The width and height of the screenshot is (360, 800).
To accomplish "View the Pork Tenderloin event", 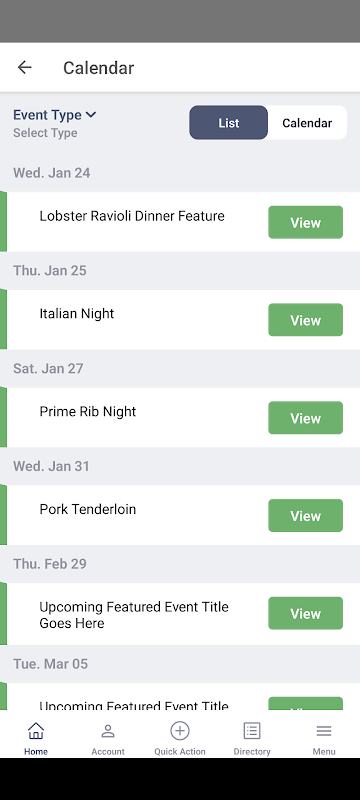I will point(305,515).
